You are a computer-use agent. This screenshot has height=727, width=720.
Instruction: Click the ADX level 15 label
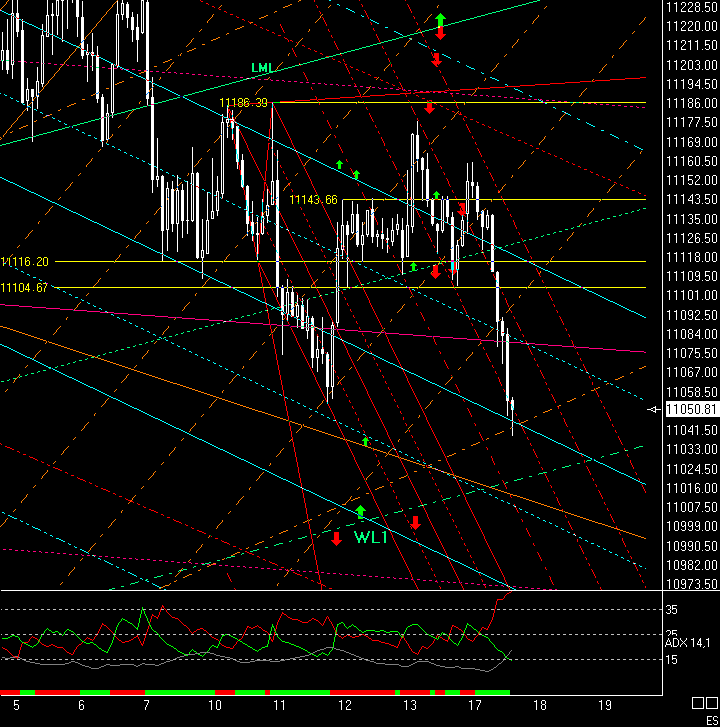pos(671,659)
